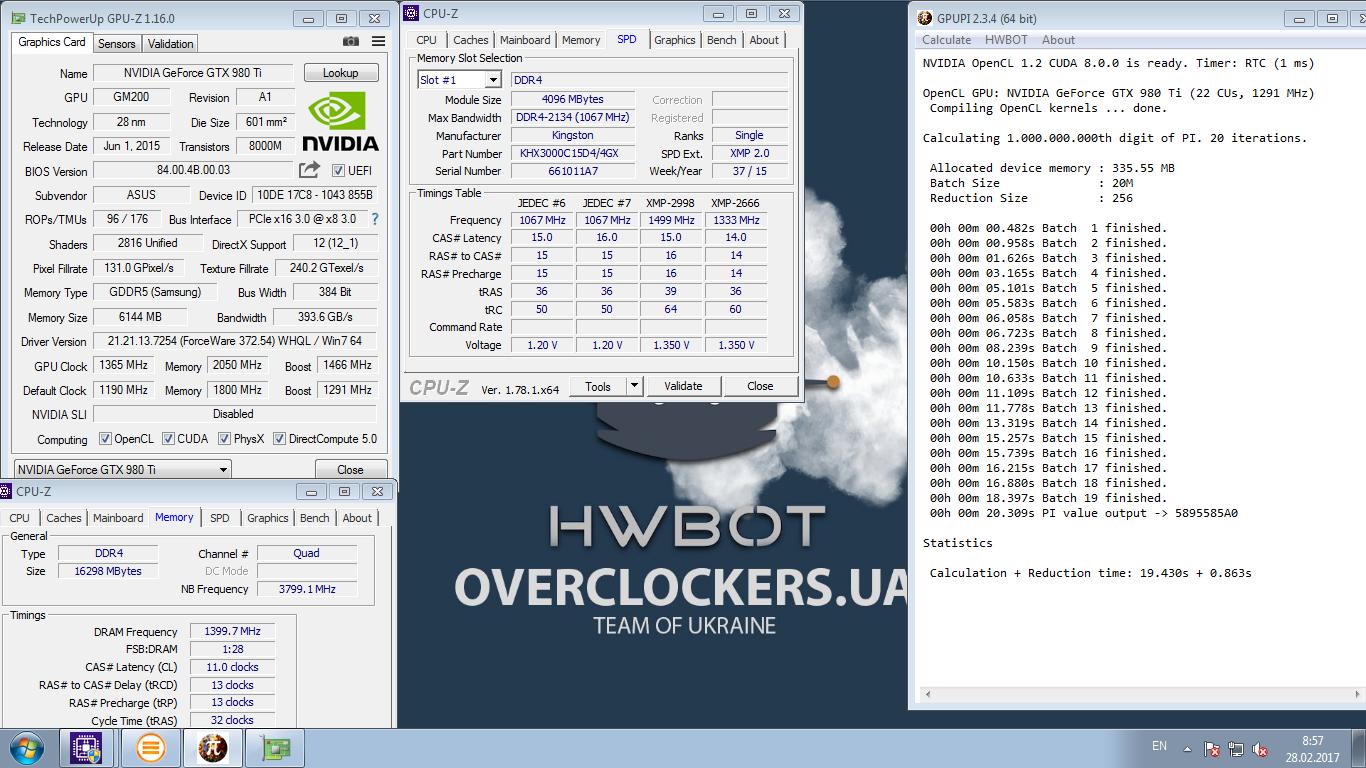Viewport: 1366px width, 768px height.
Task: Toggle the DirectCompute 5.0 checkbox
Action: (x=279, y=439)
